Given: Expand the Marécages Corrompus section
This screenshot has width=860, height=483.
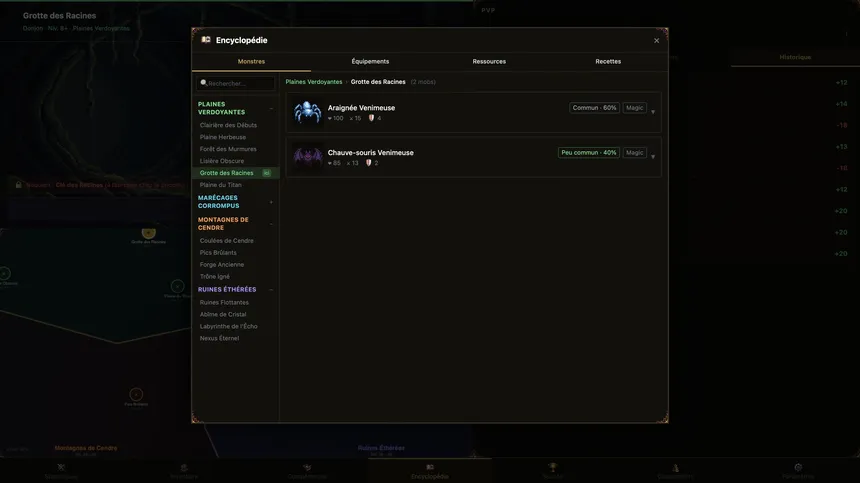Looking at the screenshot, I should pos(271,202).
